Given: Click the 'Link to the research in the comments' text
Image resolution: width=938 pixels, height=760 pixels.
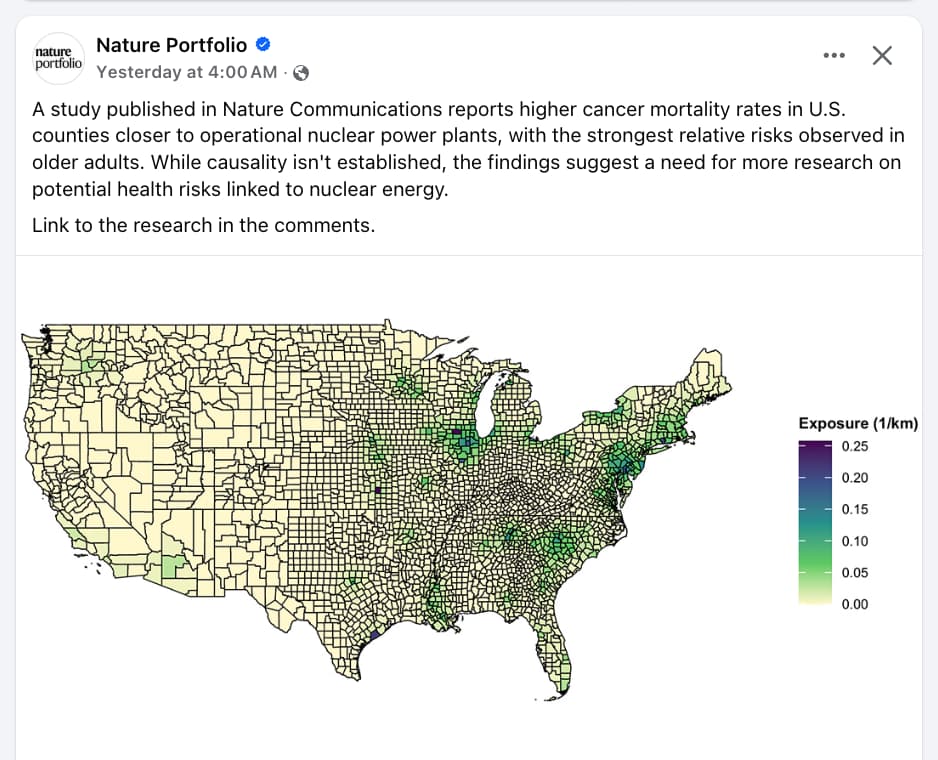Looking at the screenshot, I should [x=203, y=225].
